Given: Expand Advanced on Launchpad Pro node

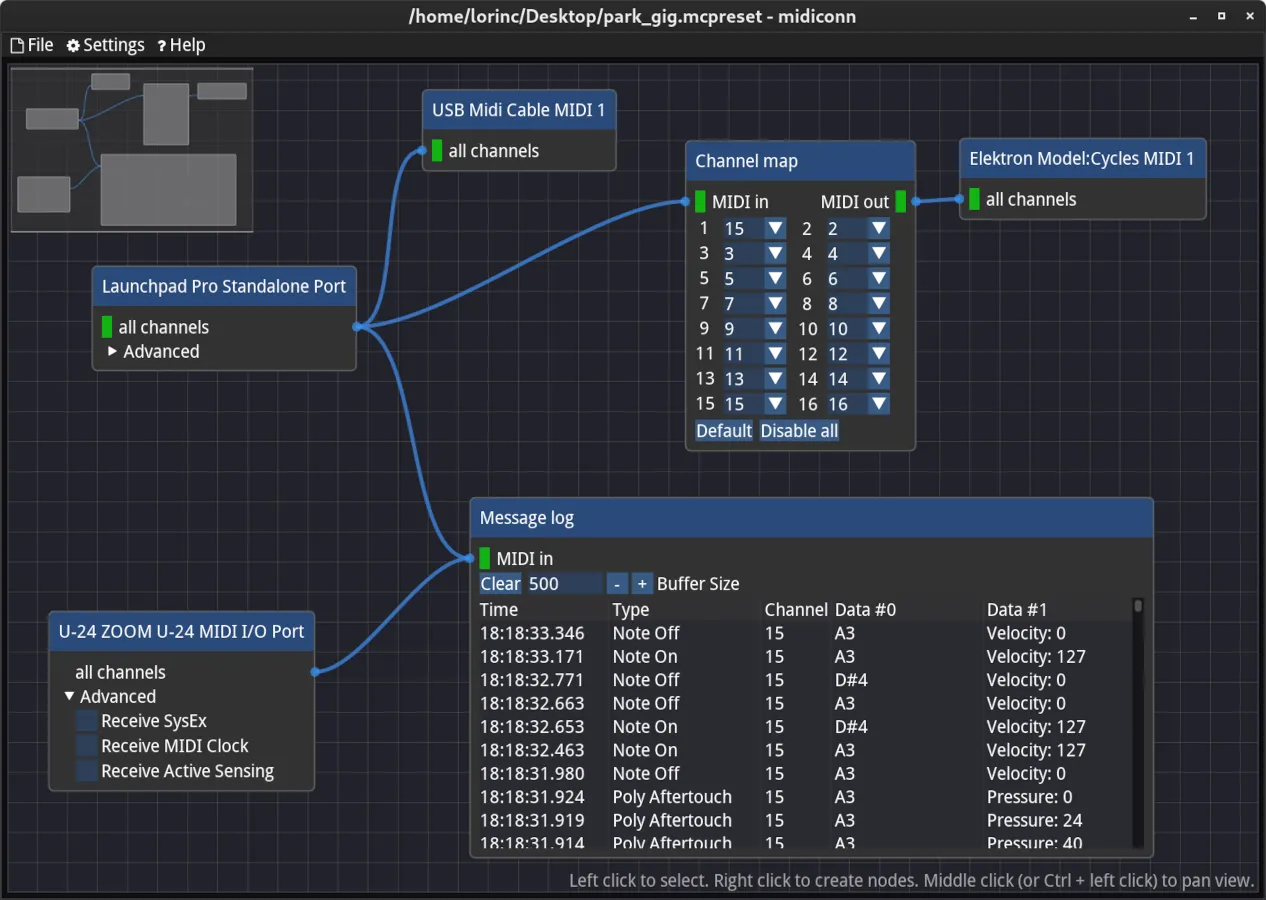Looking at the screenshot, I should 113,352.
